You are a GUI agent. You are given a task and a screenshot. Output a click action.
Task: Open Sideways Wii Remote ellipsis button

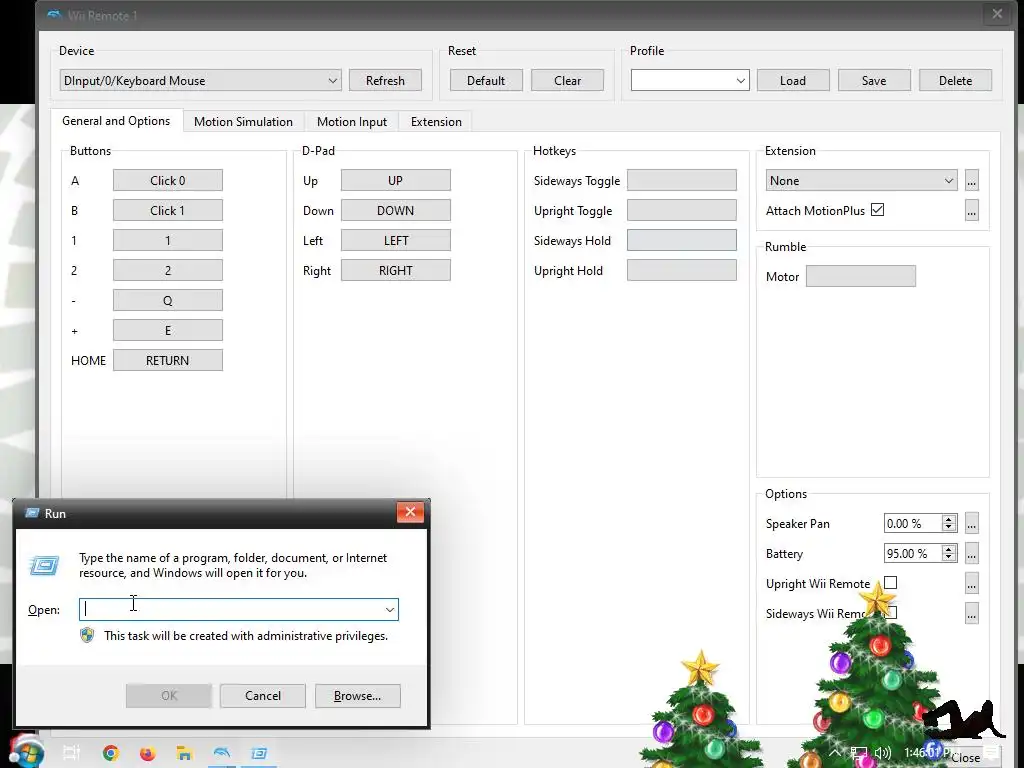pyautogui.click(x=972, y=614)
